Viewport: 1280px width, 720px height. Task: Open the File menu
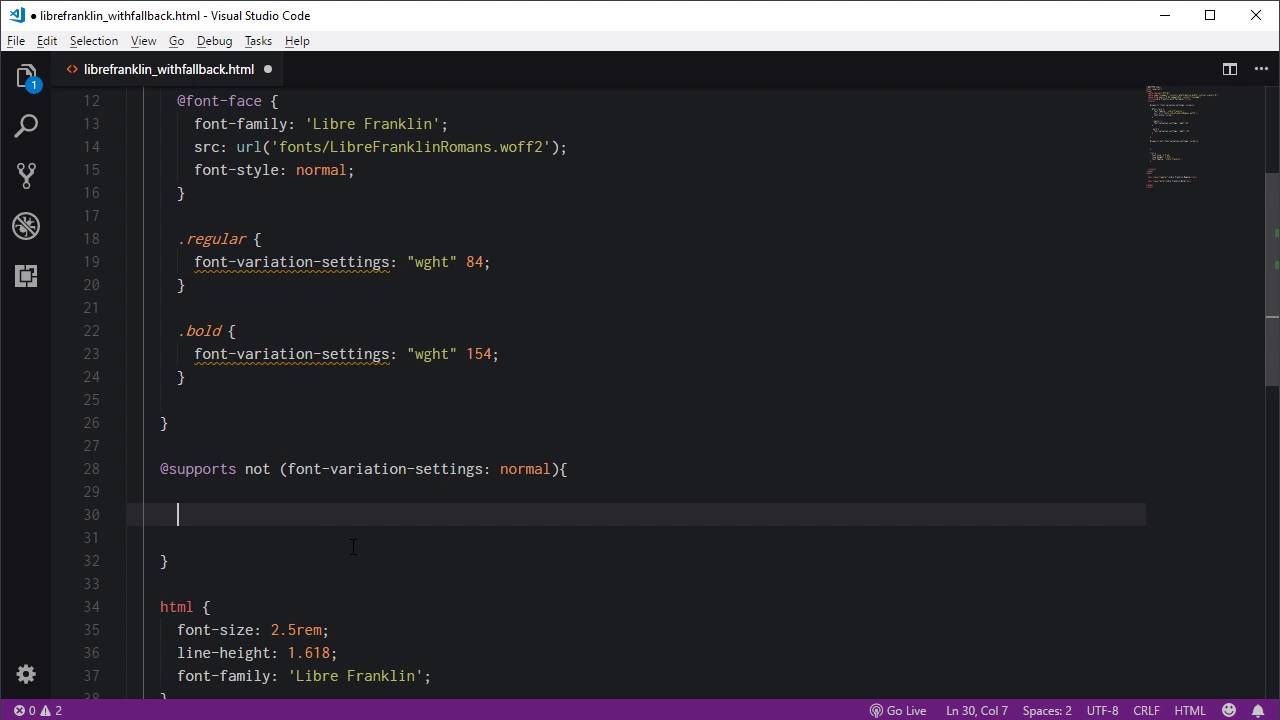pyautogui.click(x=16, y=41)
